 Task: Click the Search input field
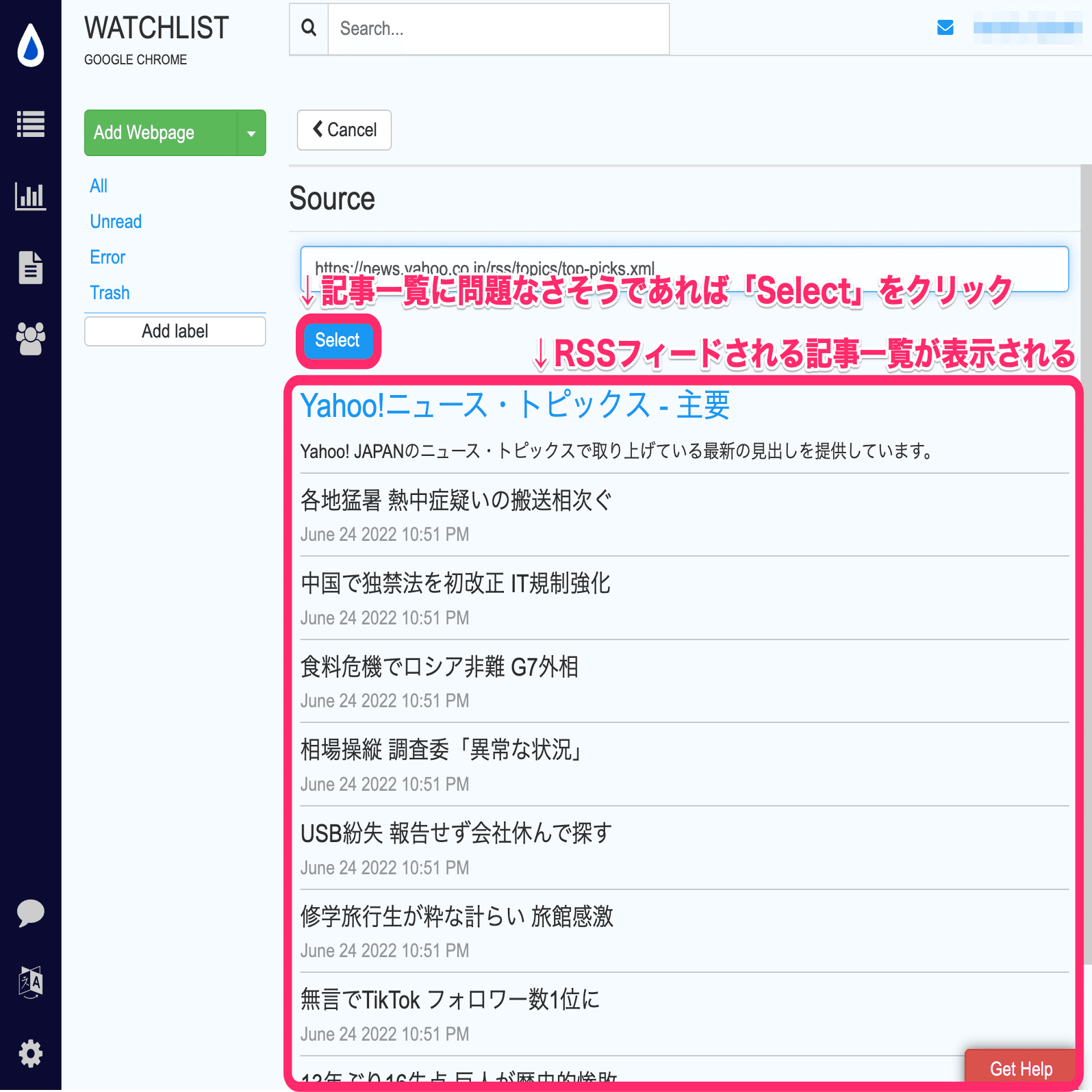click(x=498, y=29)
